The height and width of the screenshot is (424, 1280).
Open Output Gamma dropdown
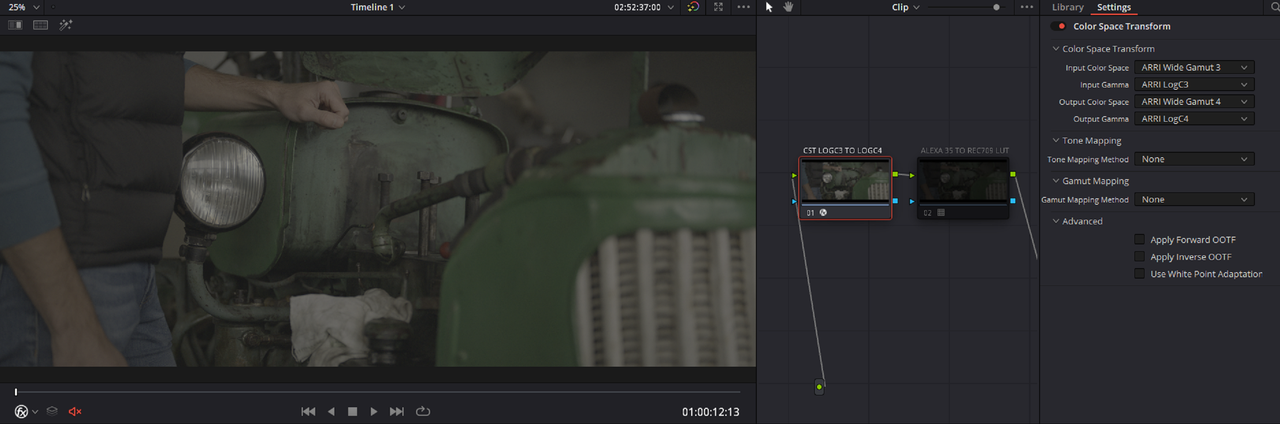click(1194, 118)
